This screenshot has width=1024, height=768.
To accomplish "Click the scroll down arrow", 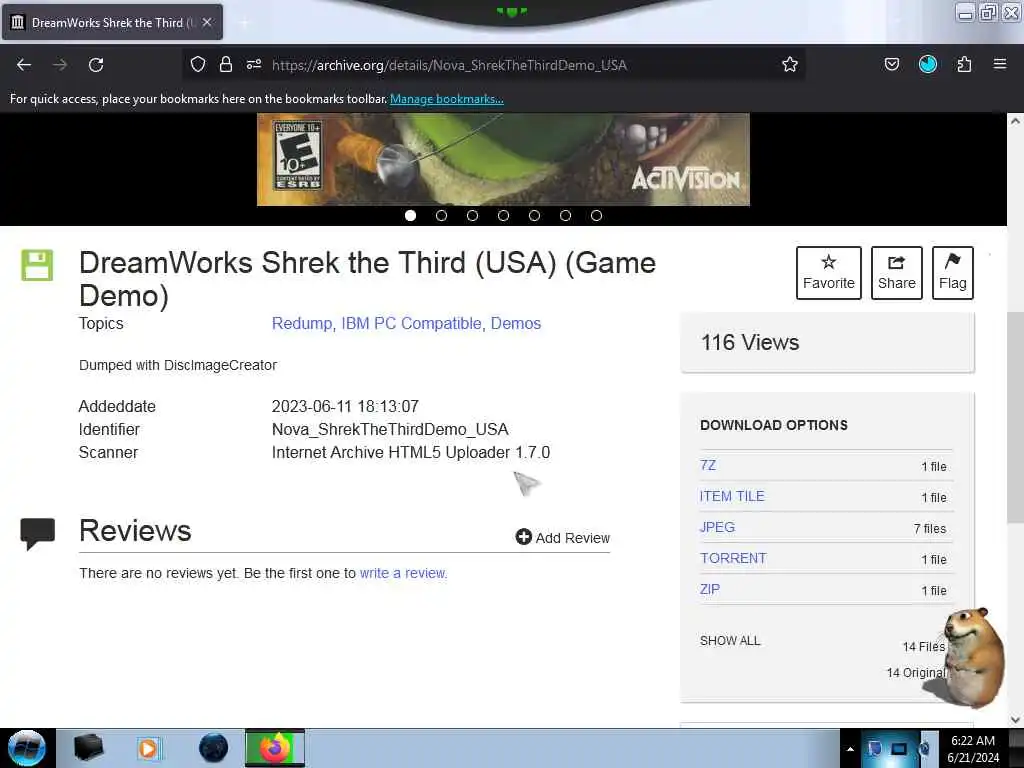I will [x=1015, y=720].
